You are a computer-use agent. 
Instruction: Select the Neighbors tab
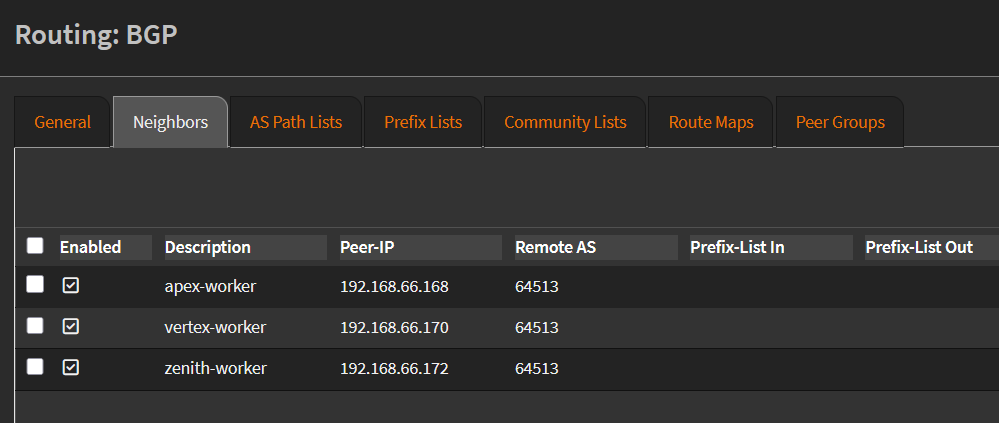171,122
